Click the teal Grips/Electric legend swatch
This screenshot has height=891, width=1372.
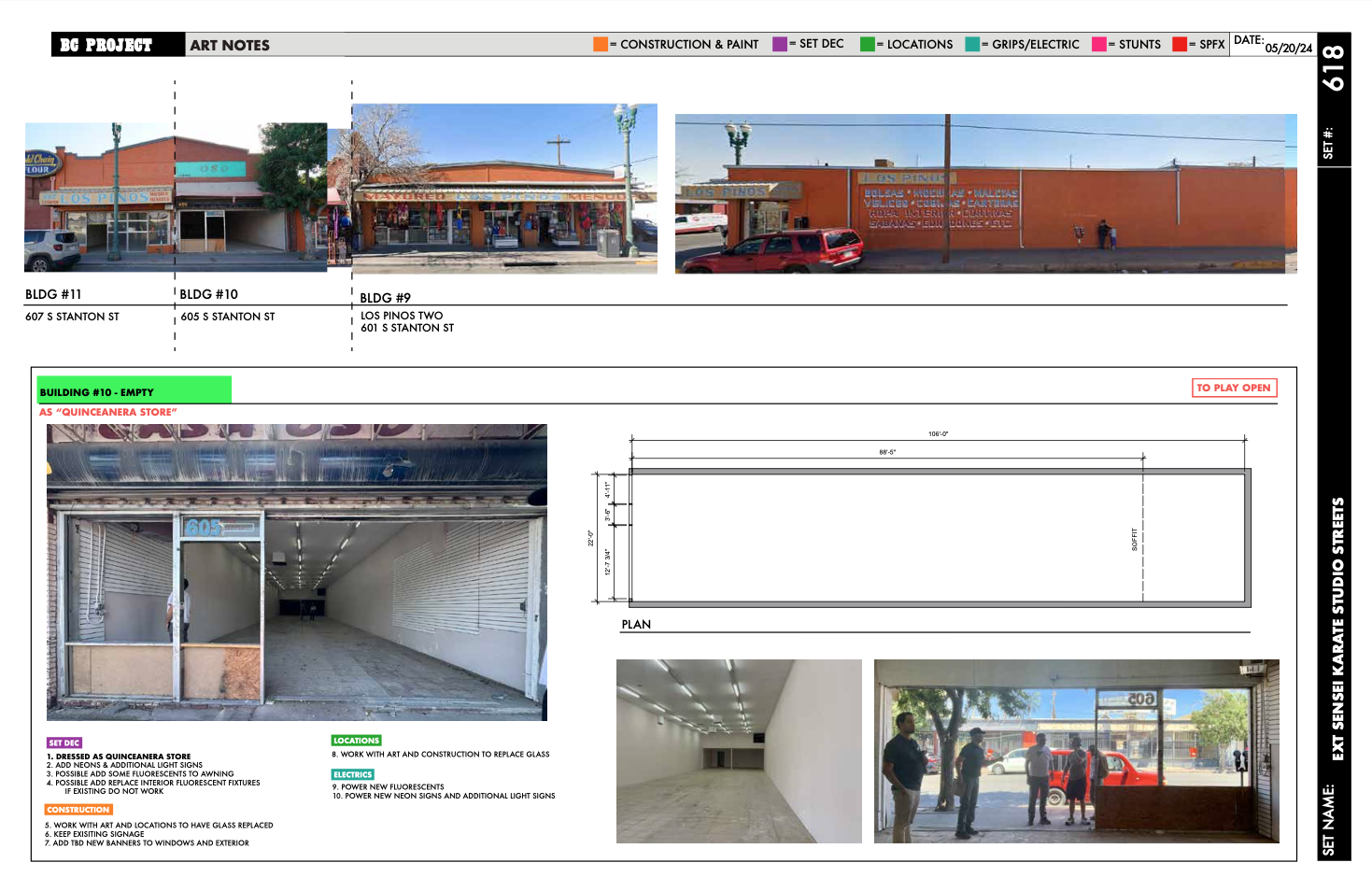(972, 44)
